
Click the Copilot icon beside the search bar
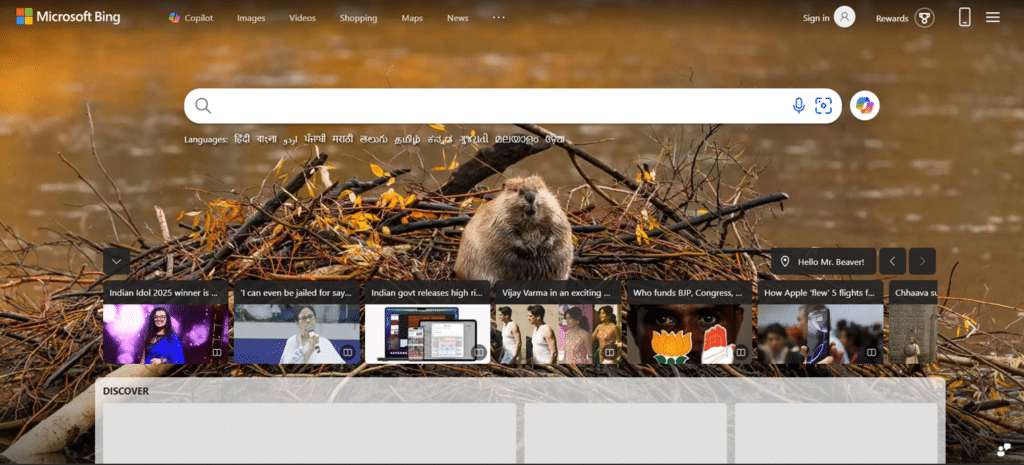(864, 105)
